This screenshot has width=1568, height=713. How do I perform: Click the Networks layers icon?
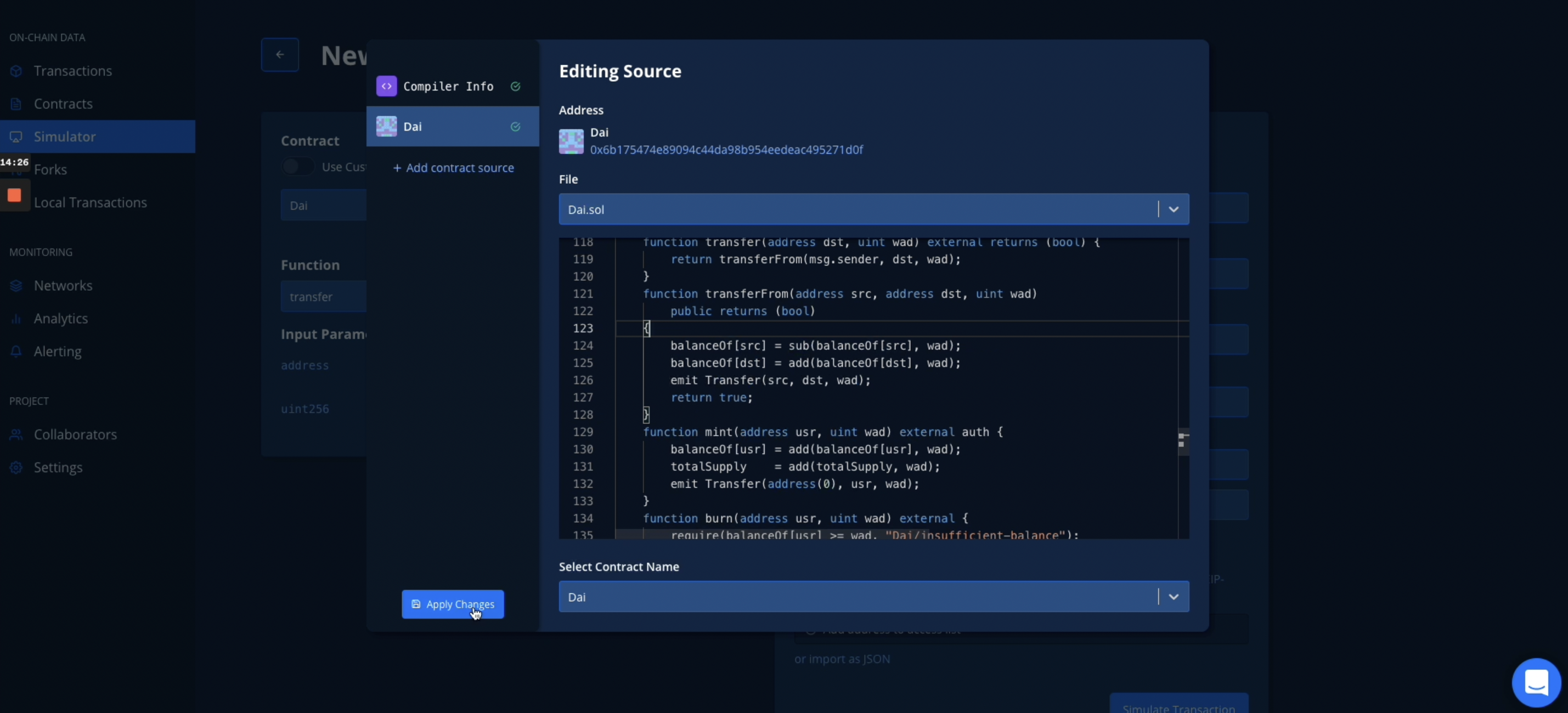click(16, 286)
